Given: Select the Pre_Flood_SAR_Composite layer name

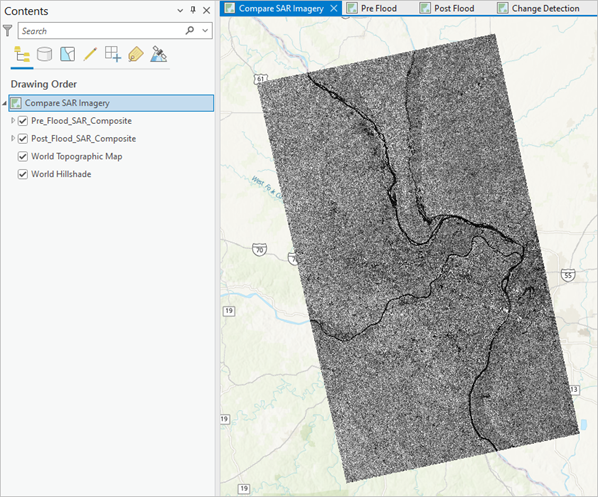Looking at the screenshot, I should (x=81, y=121).
